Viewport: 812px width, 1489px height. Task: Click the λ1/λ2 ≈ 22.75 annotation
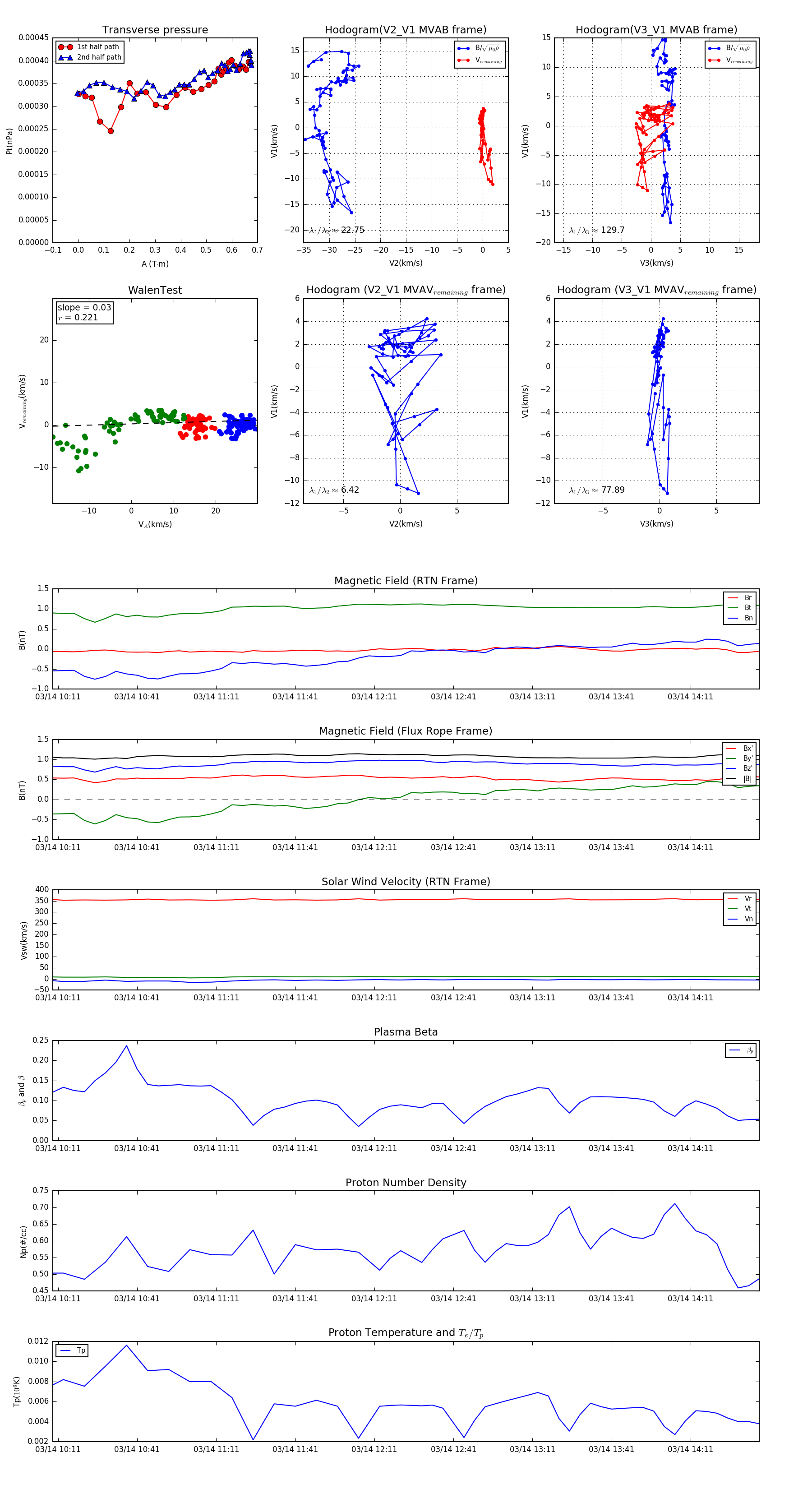point(337,230)
